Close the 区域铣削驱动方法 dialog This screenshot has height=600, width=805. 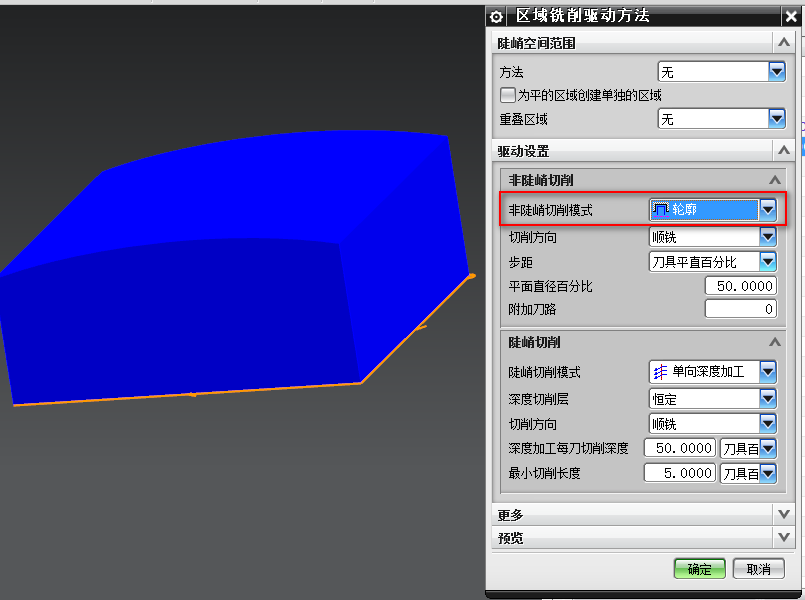click(792, 16)
